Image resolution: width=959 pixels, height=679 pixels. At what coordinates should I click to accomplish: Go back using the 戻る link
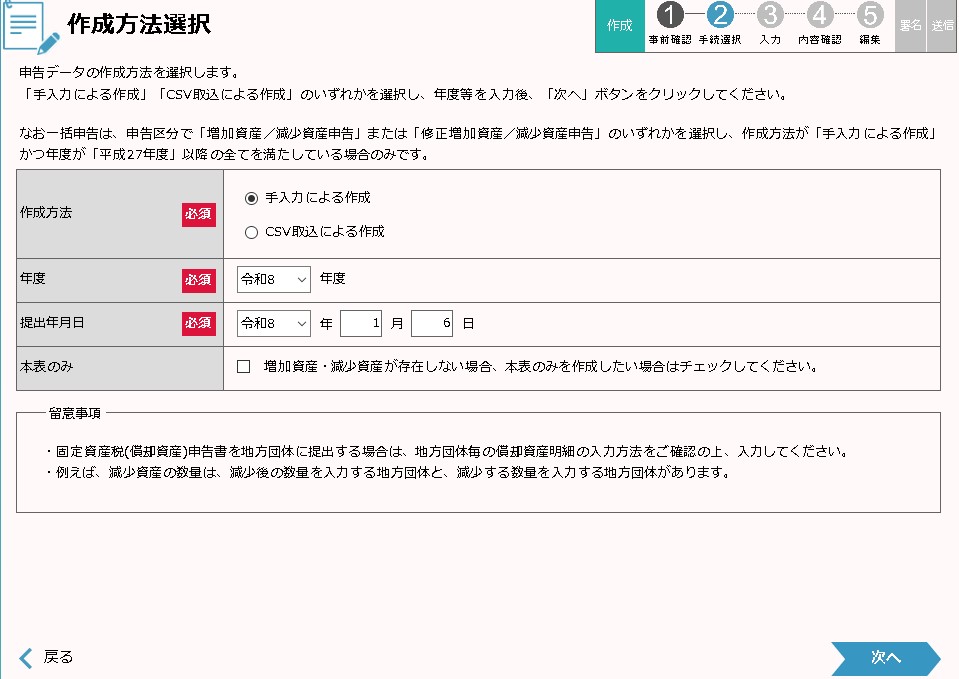47,657
